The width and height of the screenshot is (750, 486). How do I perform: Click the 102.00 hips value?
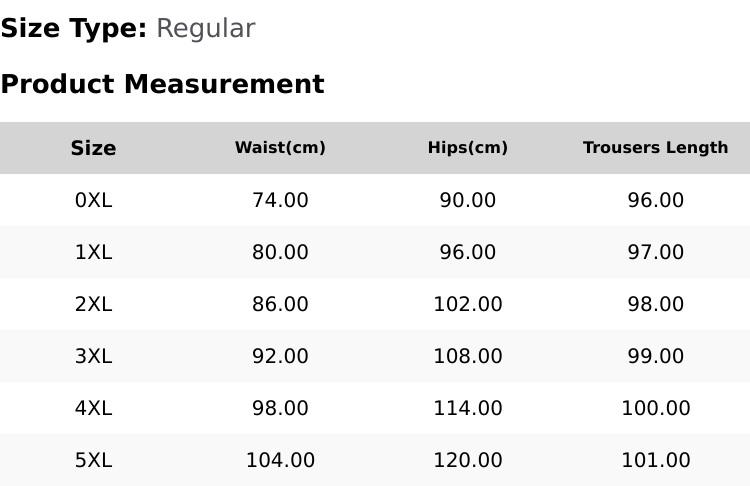468,304
